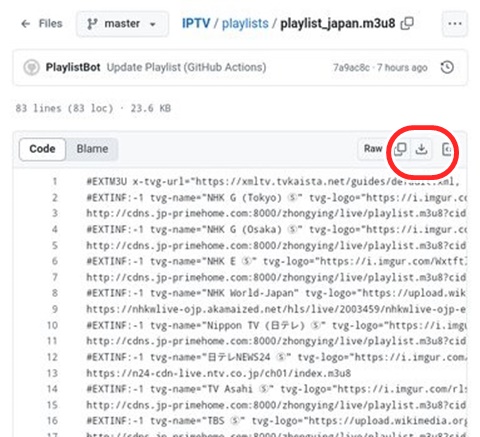Open the three-dot more options menu
The height and width of the screenshot is (437, 480).
[x=455, y=24]
